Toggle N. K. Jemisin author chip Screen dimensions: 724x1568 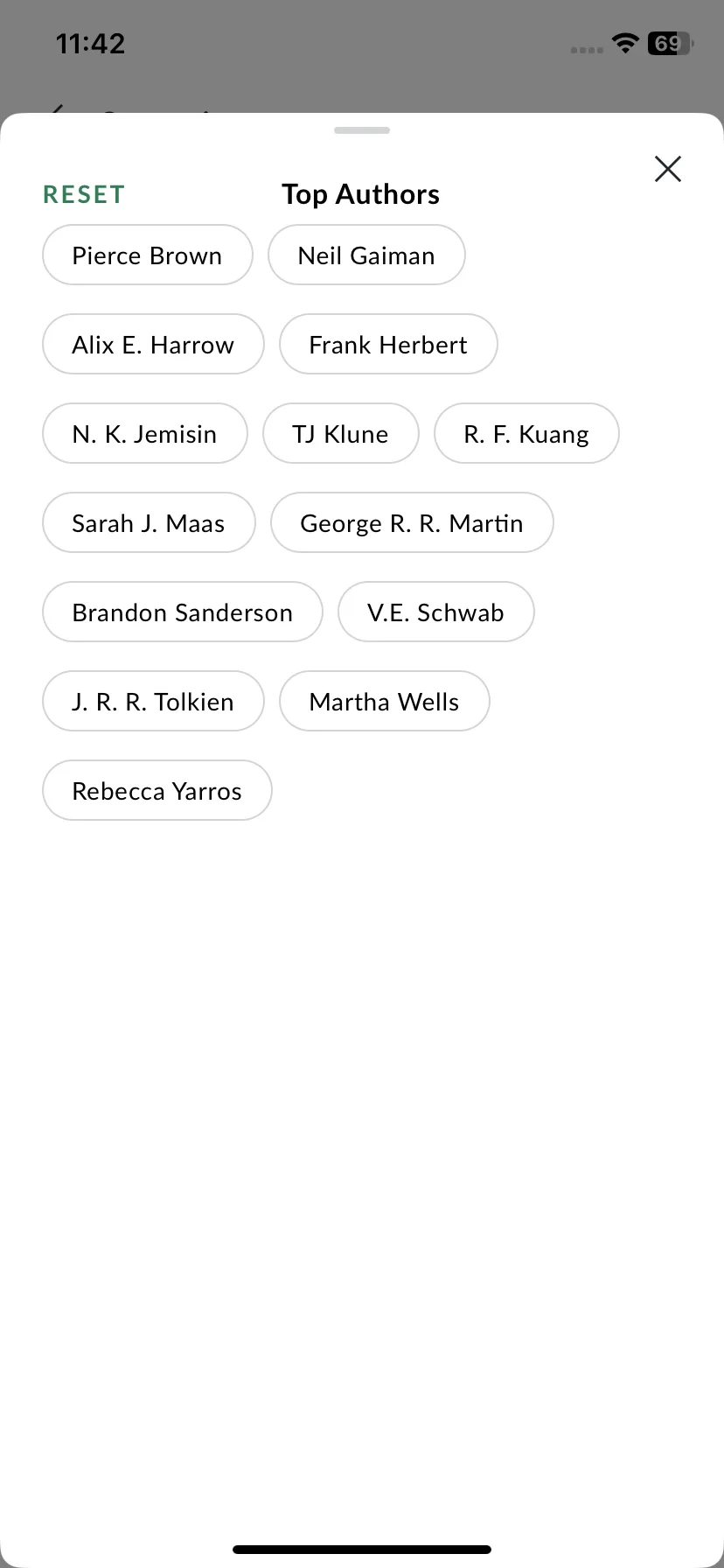(x=145, y=433)
